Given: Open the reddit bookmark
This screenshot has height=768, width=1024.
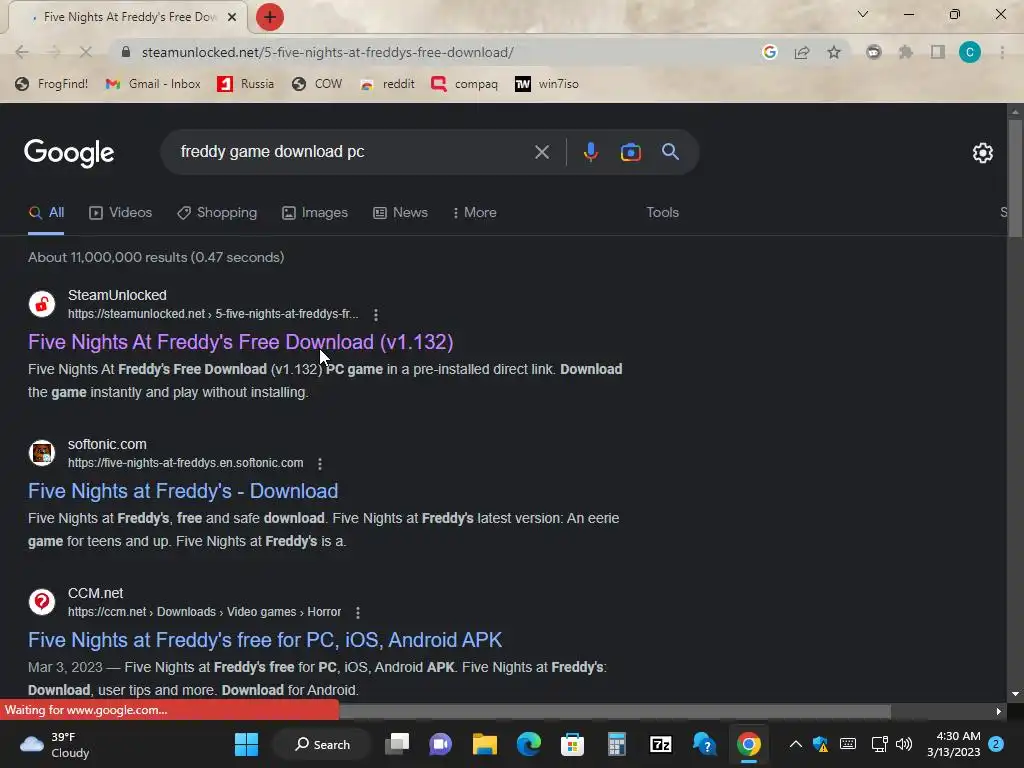Looking at the screenshot, I should (387, 84).
